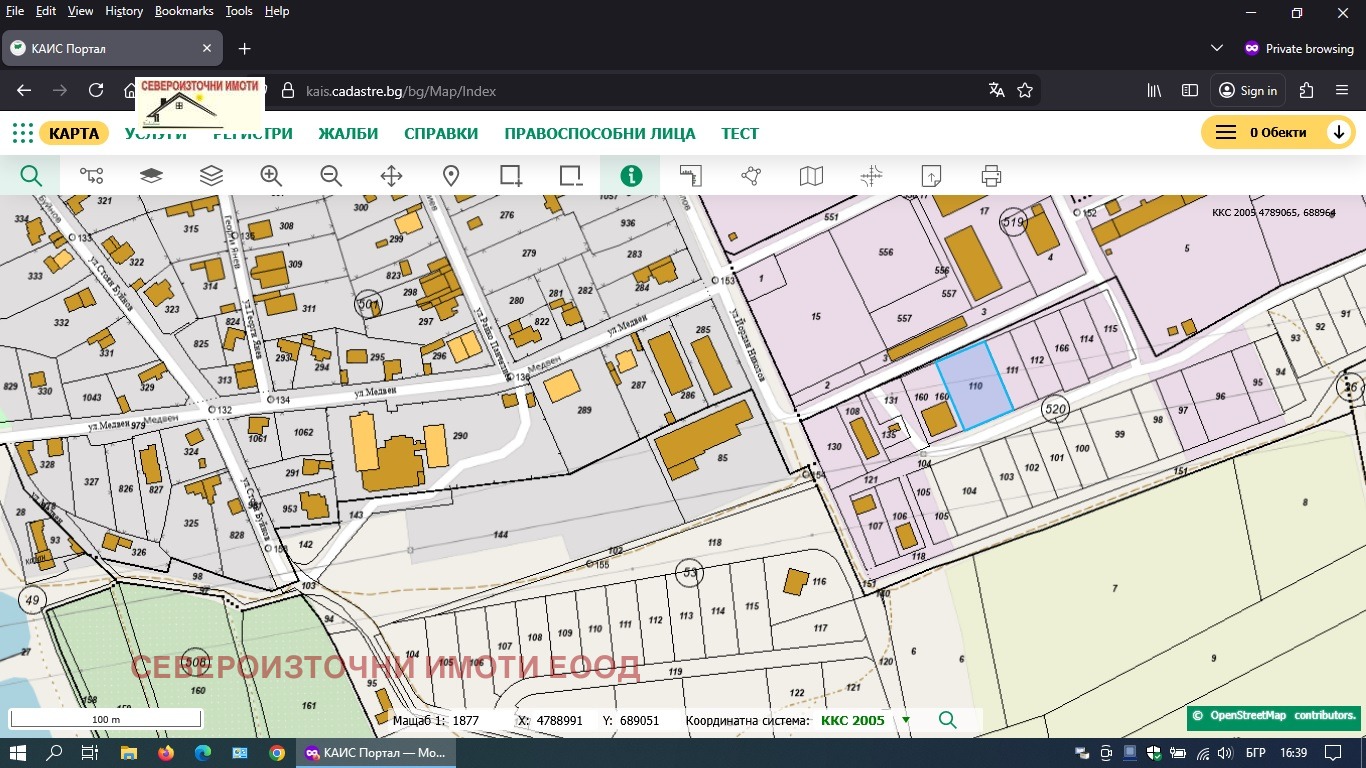Click the add rectangle selection tool

(x=511, y=176)
